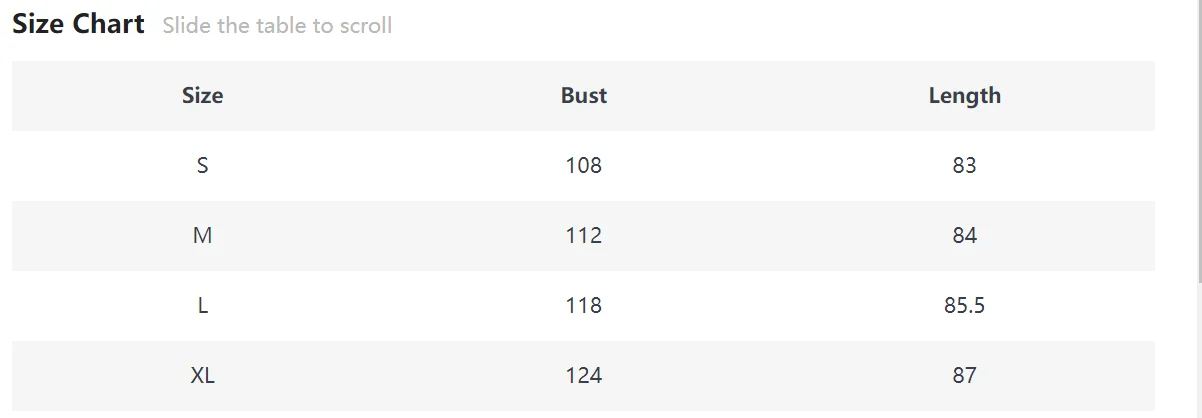Screen dimensions: 1202x418
Task: Click length value 83
Action: click(964, 166)
